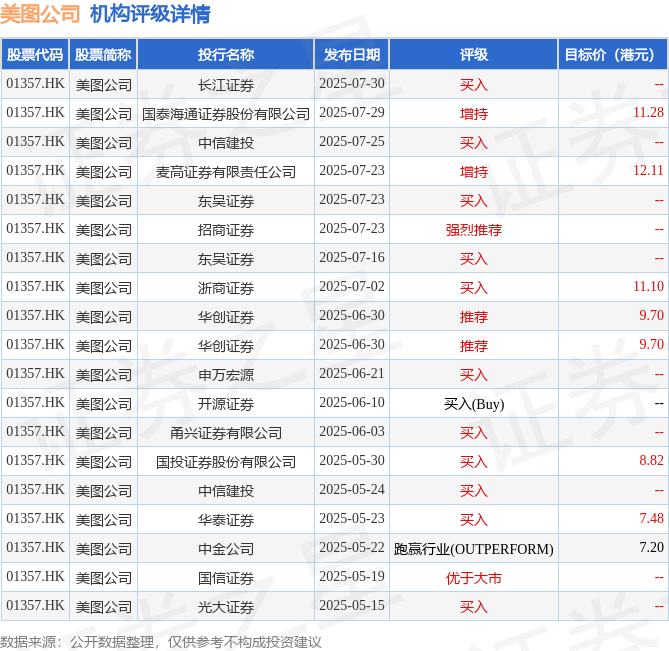Click the 评级 column header
This screenshot has height=651, width=669.
(474, 55)
